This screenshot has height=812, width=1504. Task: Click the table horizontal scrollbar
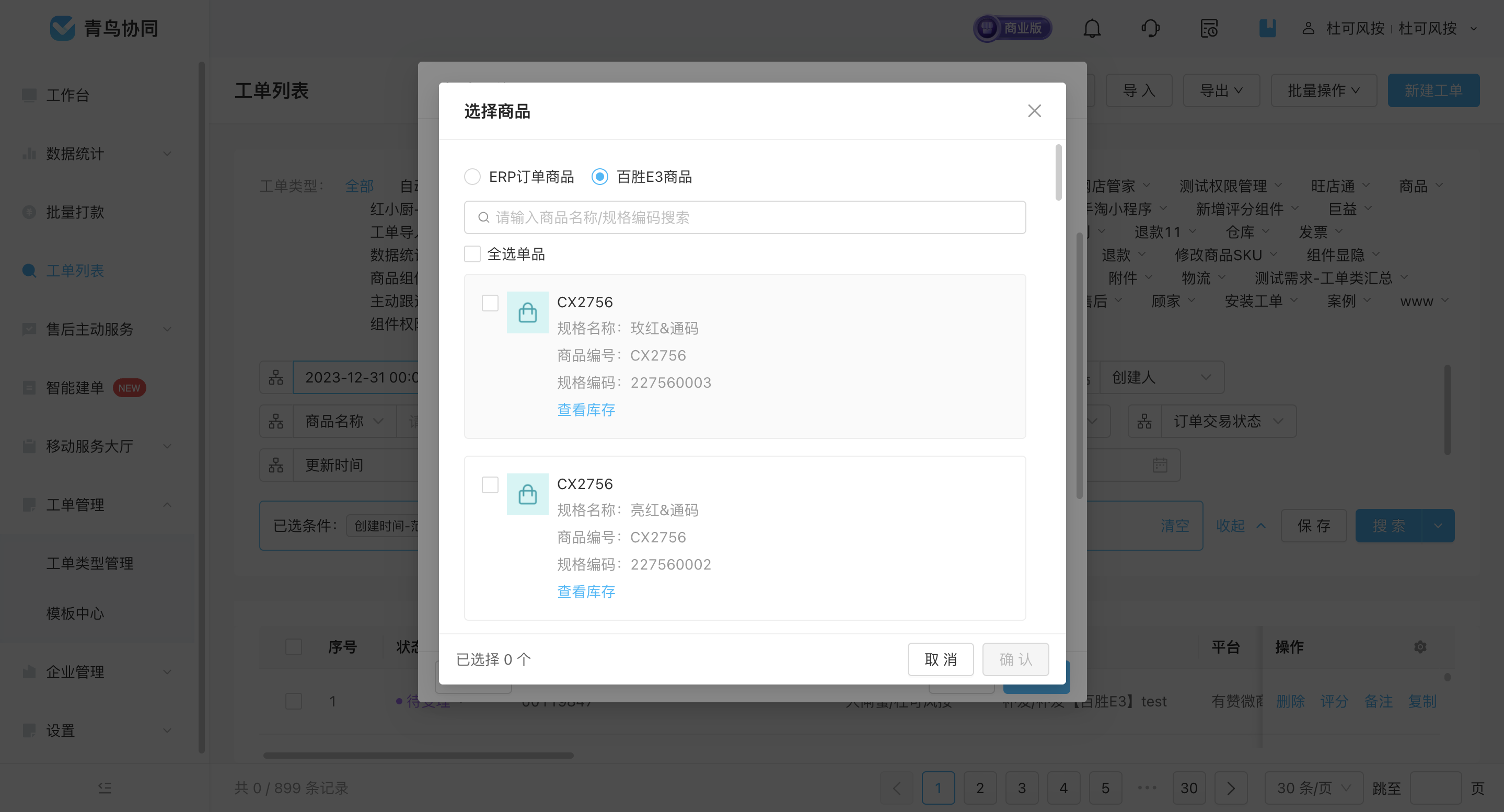pos(418,755)
